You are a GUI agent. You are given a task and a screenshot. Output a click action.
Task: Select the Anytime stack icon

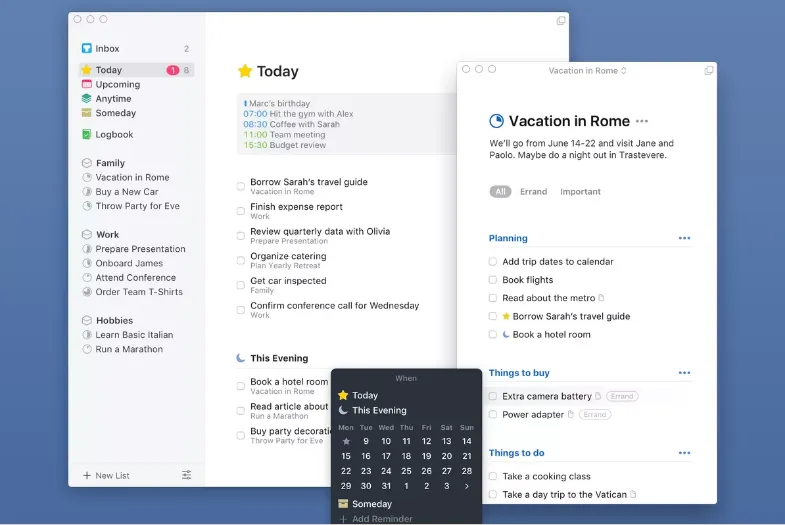pos(87,99)
